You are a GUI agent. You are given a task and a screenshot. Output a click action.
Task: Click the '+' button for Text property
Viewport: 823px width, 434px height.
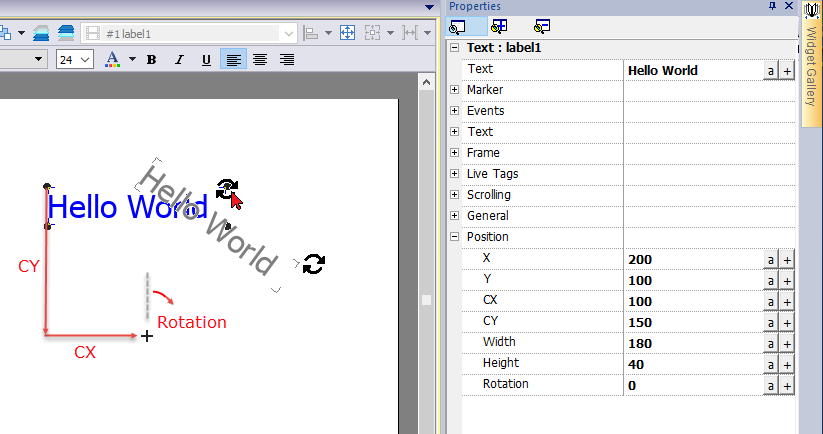[x=787, y=70]
